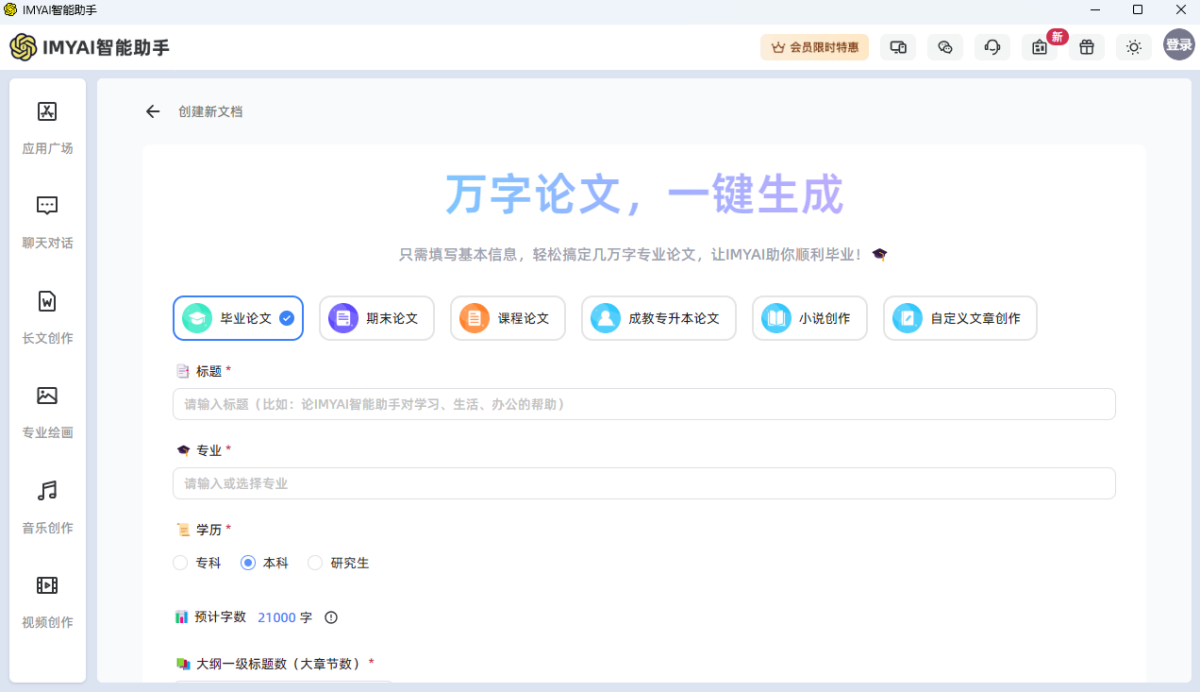The image size is (1200, 692).
Task: Open the device/client download icon in header
Action: coord(898,47)
